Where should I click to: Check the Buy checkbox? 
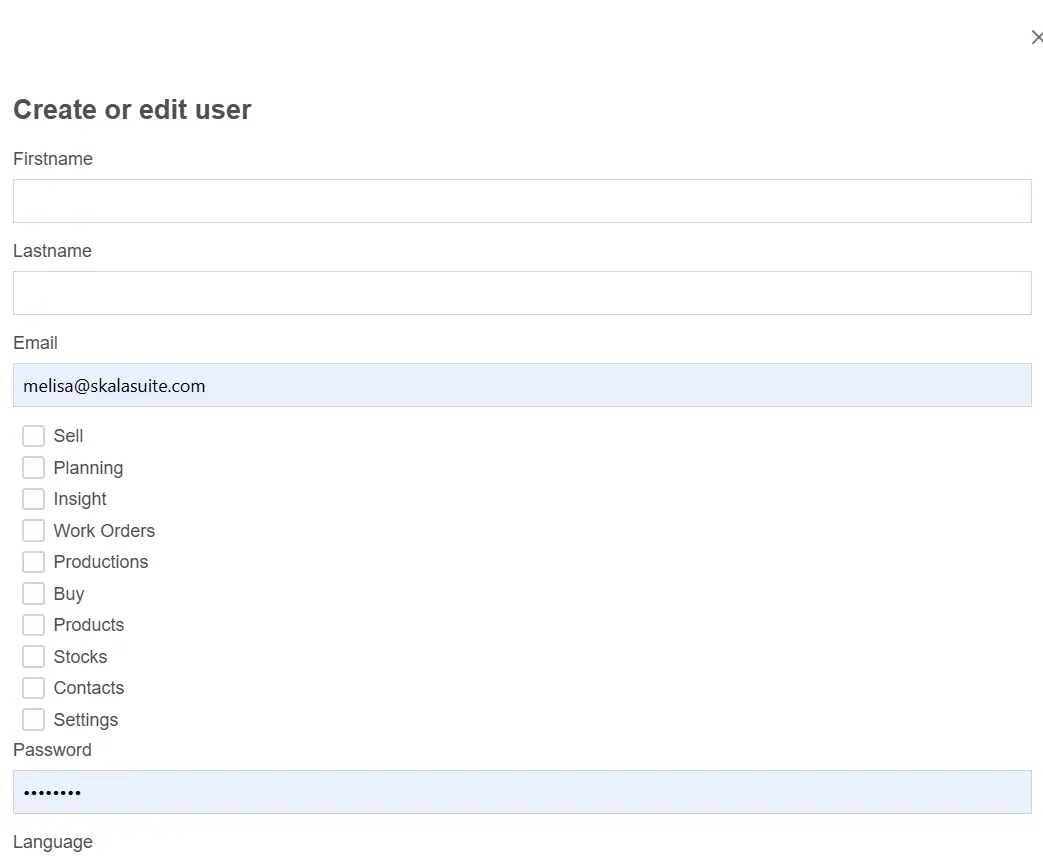(x=33, y=594)
